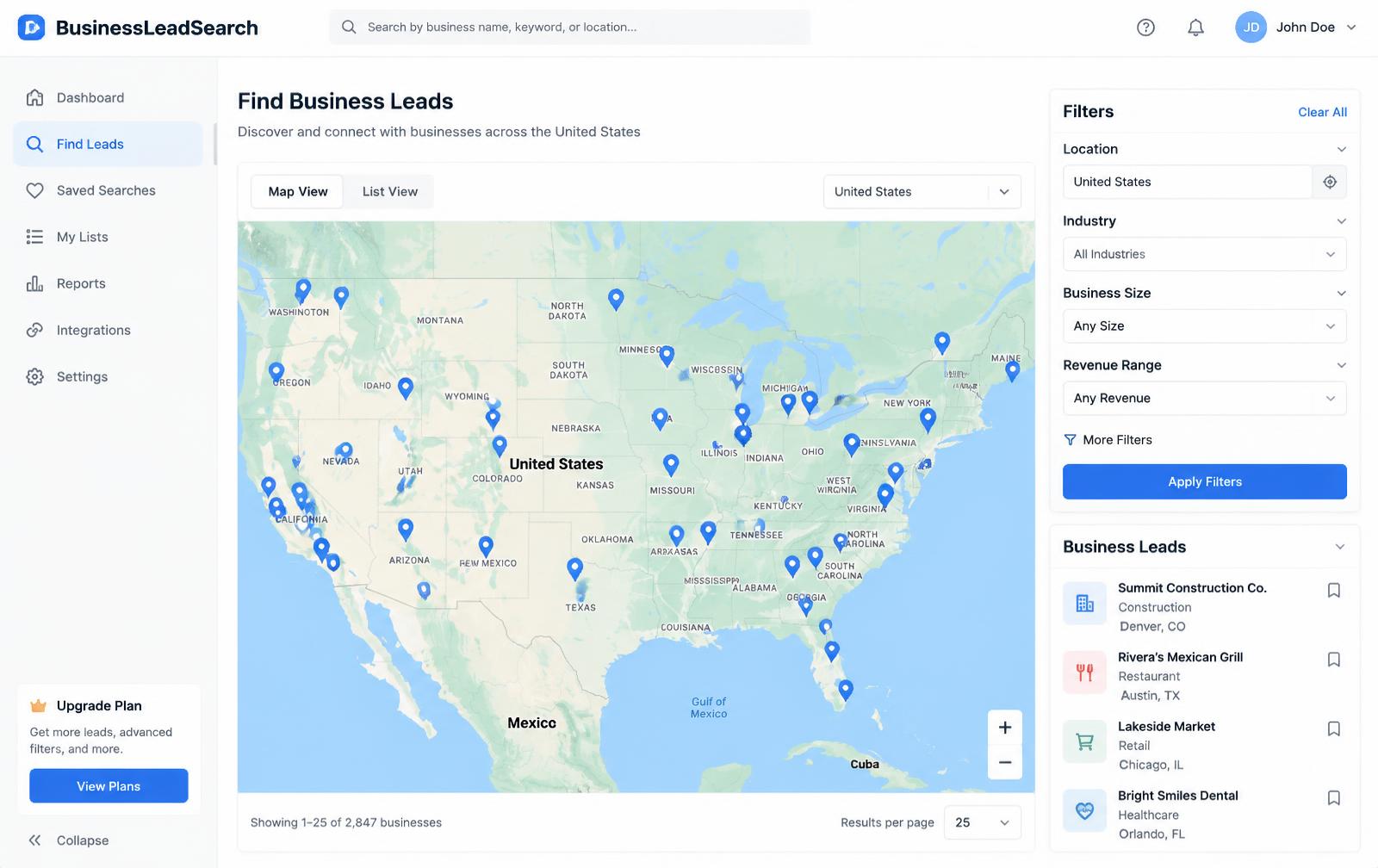This screenshot has height=868, width=1378.
Task: Click View Plans button
Action: coord(109,786)
